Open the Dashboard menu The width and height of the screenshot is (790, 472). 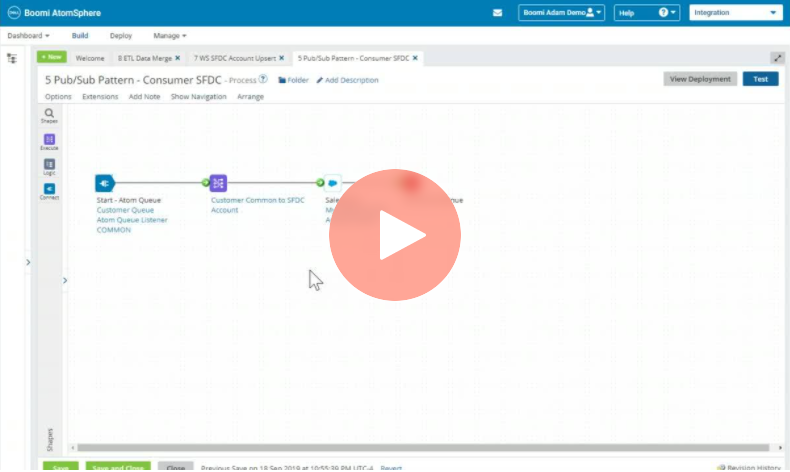[x=28, y=36]
